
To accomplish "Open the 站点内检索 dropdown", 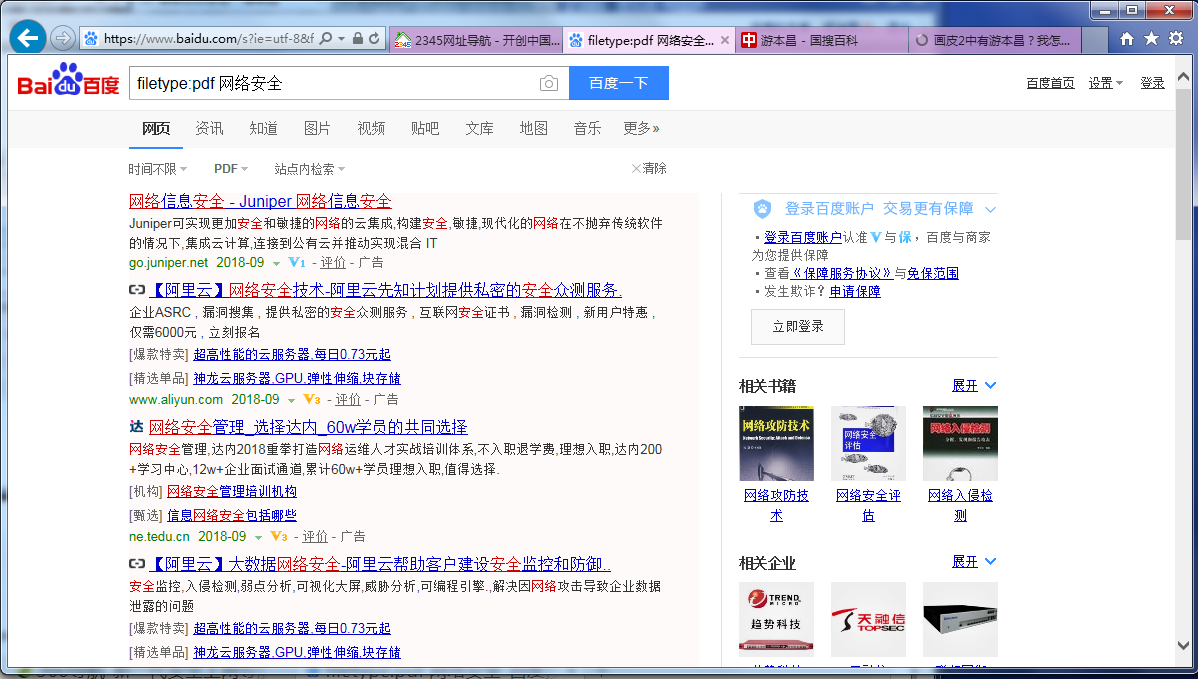I will point(309,169).
